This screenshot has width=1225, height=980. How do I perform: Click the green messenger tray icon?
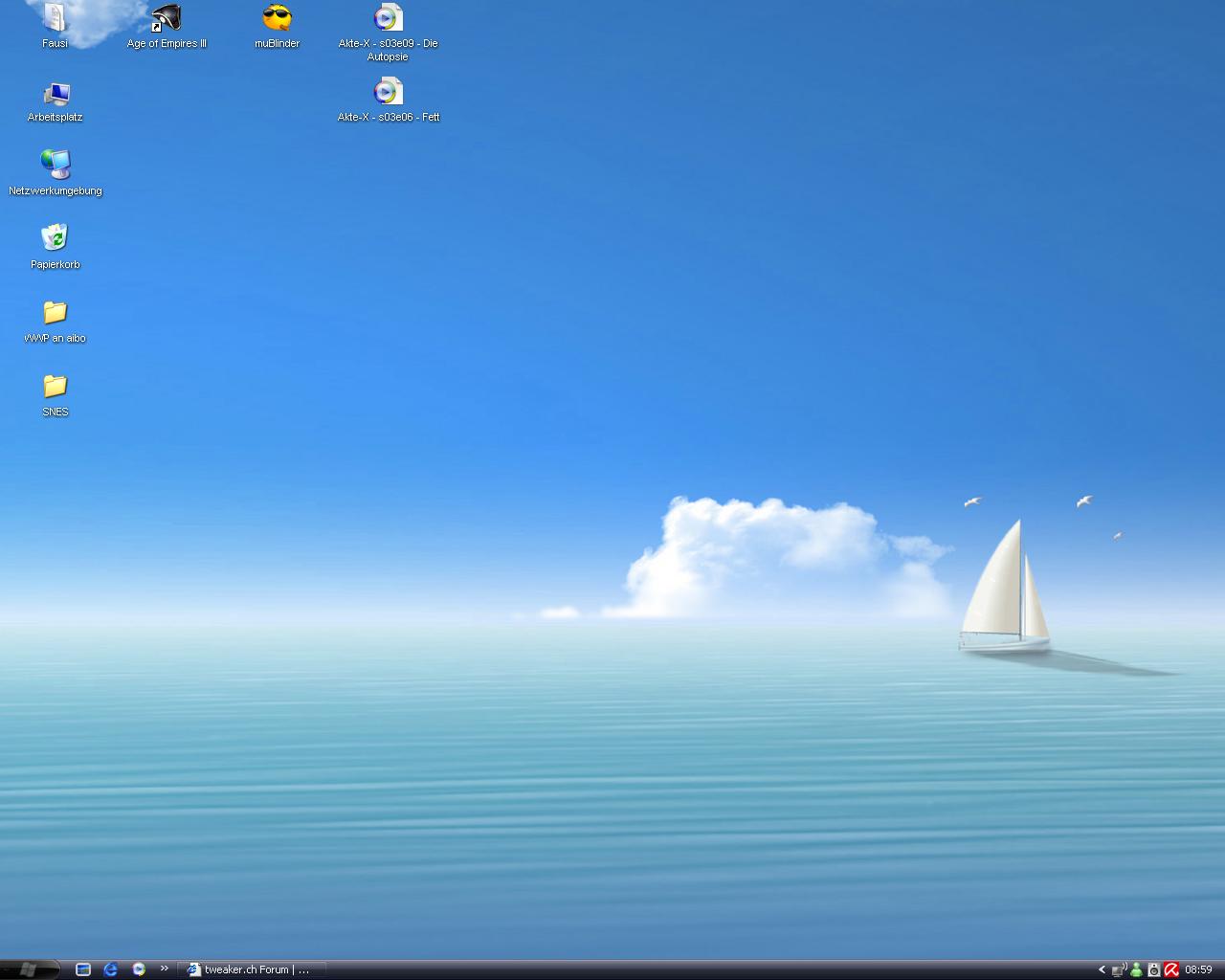click(x=1136, y=969)
